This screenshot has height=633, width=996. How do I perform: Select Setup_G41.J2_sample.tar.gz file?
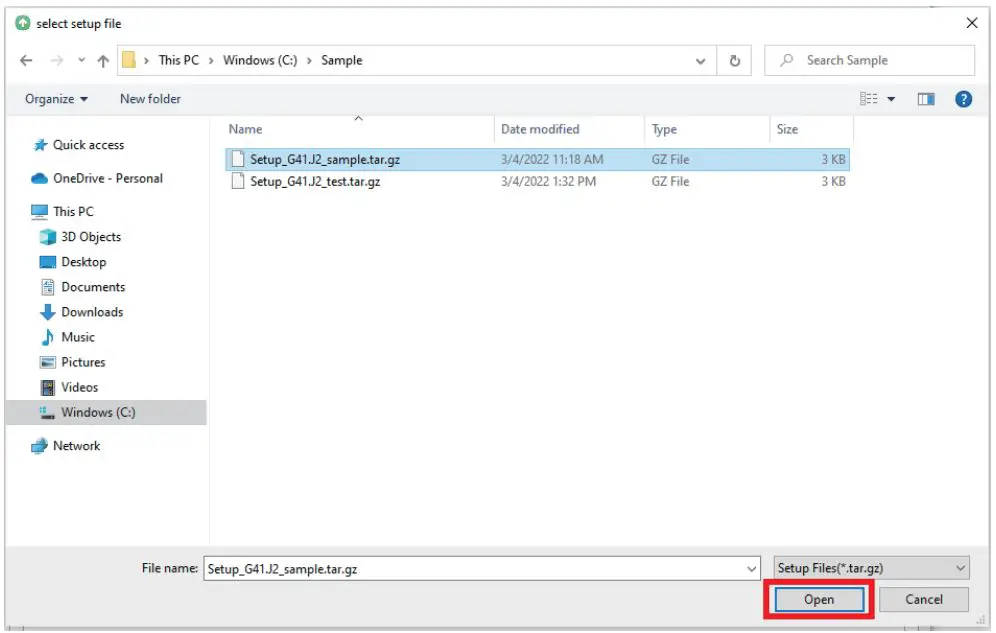coord(537,159)
